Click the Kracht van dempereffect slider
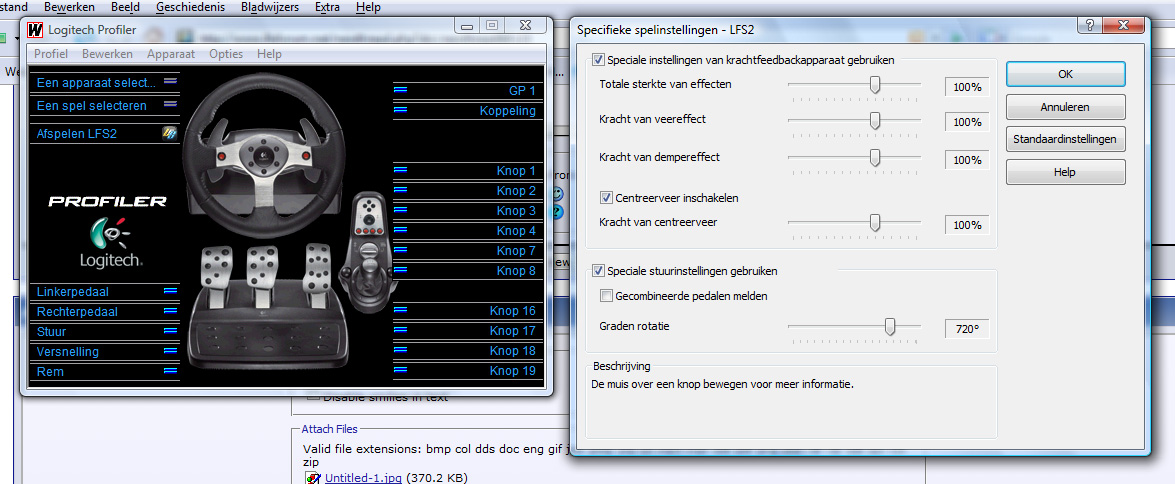Image resolution: width=1175 pixels, height=484 pixels. click(854, 158)
